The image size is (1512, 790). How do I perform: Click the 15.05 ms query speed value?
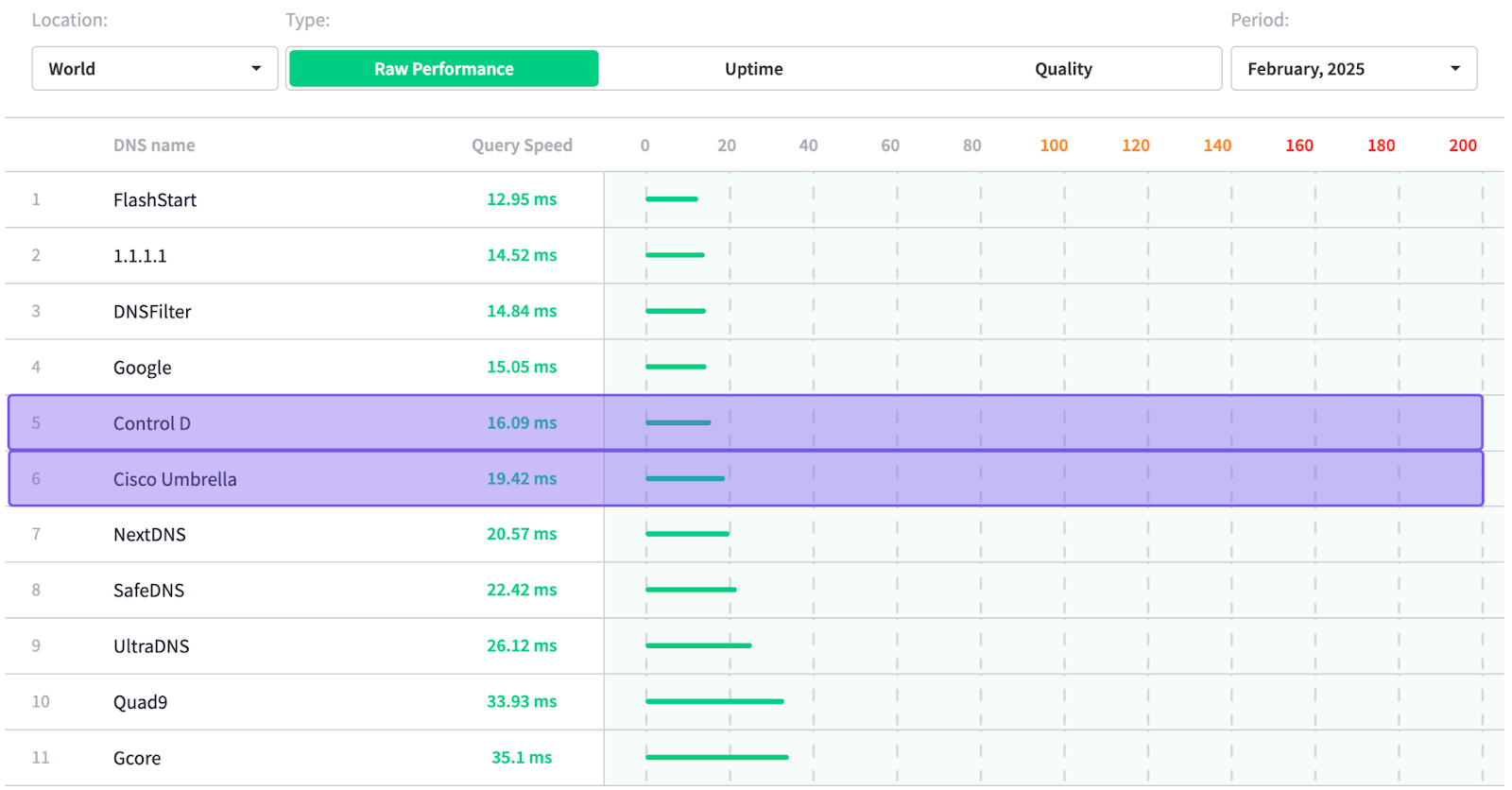522,367
